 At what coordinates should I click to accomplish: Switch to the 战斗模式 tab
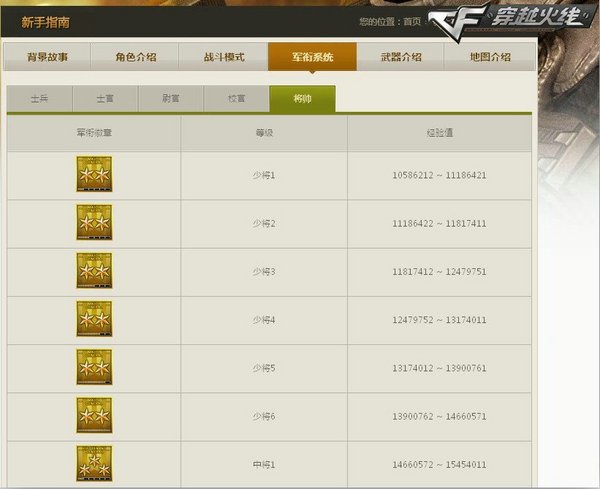coord(224,57)
